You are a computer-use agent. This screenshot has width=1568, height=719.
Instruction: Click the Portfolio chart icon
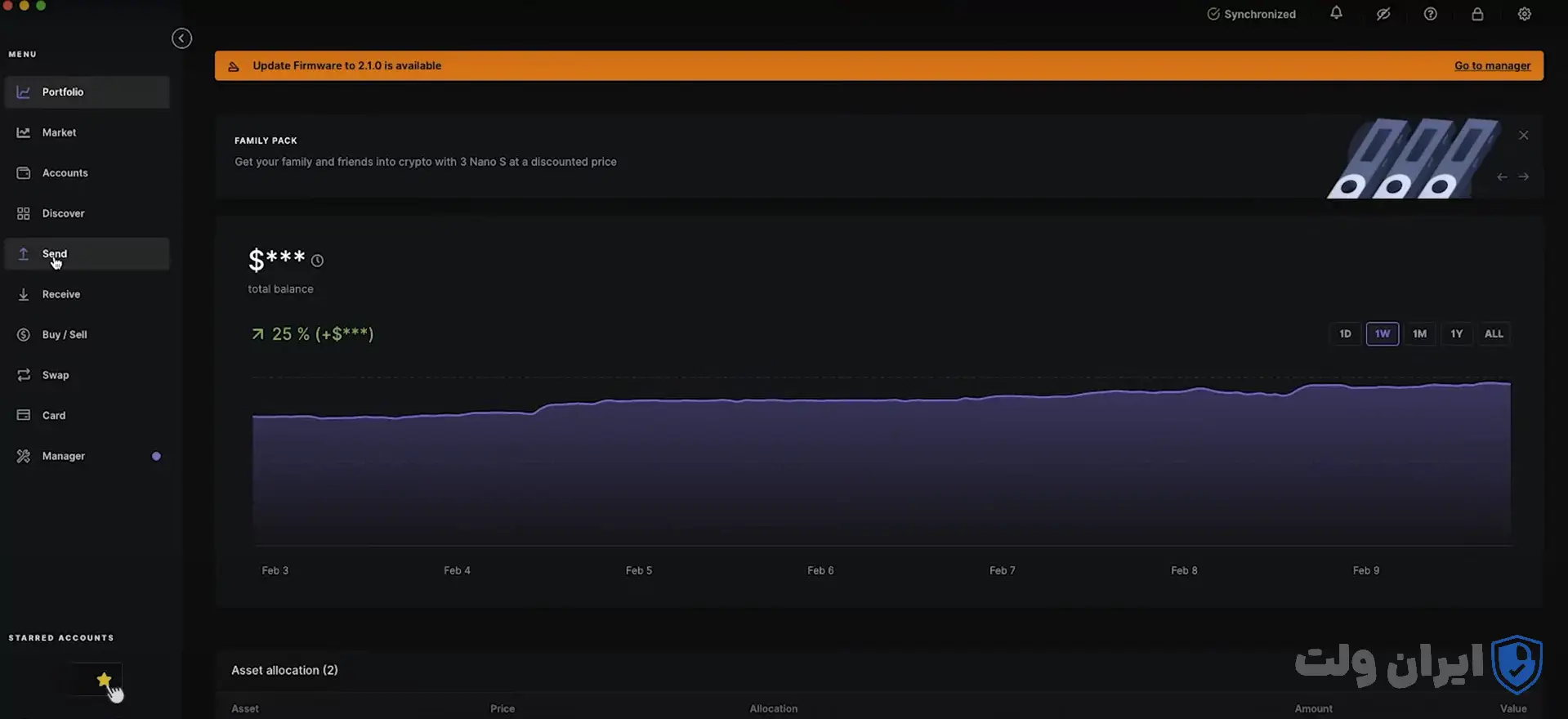(x=24, y=92)
